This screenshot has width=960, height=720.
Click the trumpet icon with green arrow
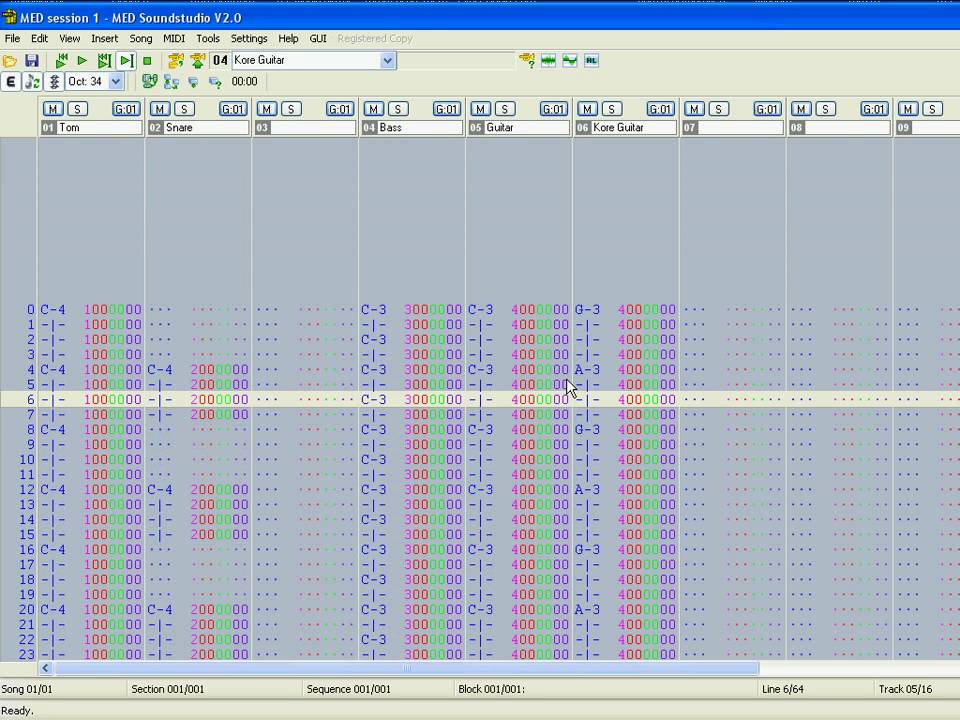198,61
